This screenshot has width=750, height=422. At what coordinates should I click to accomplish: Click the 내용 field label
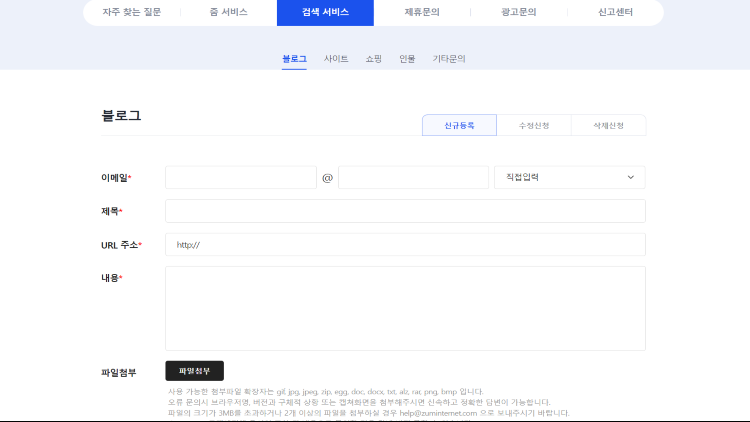pyautogui.click(x=111, y=278)
